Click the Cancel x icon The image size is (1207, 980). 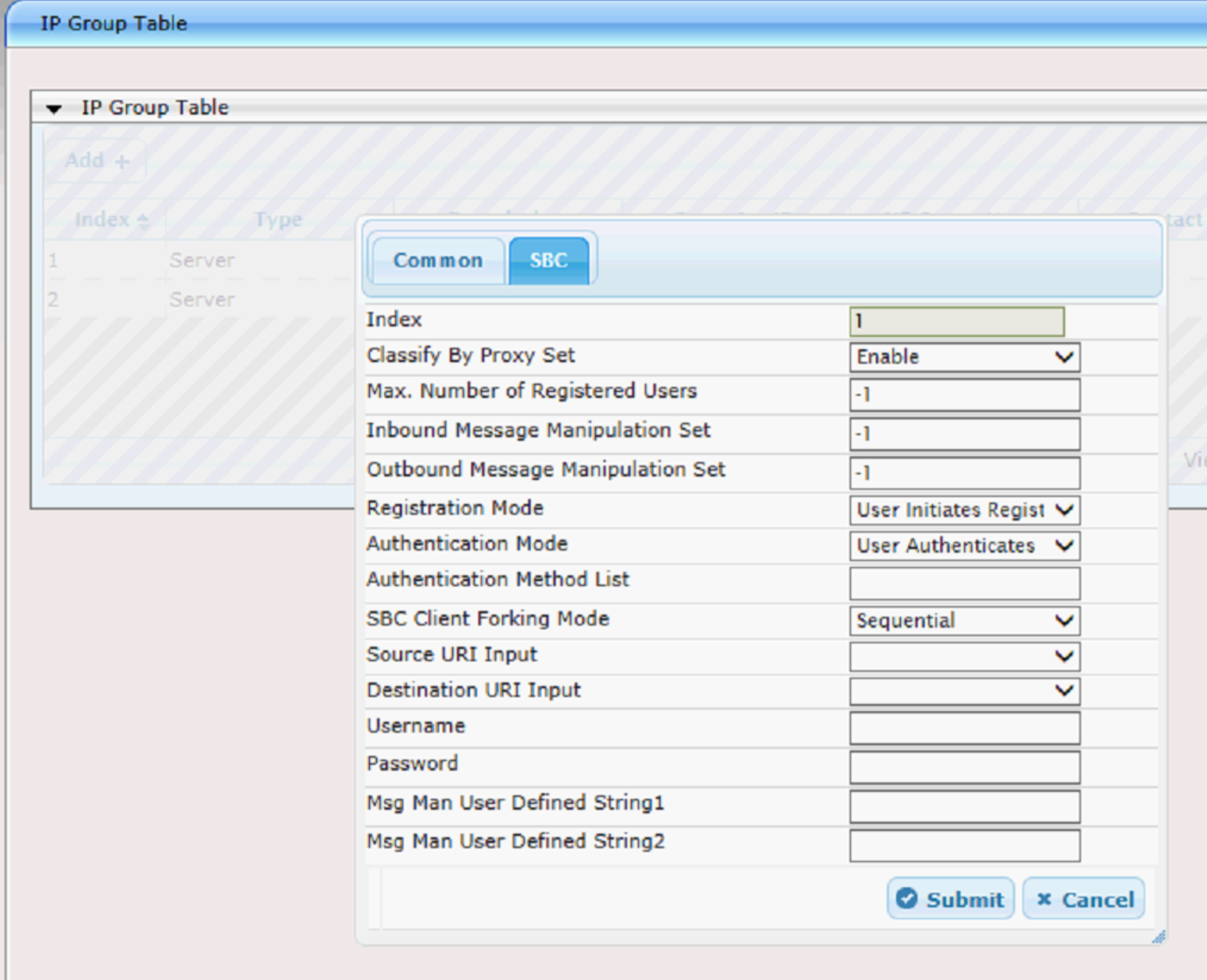(1045, 897)
